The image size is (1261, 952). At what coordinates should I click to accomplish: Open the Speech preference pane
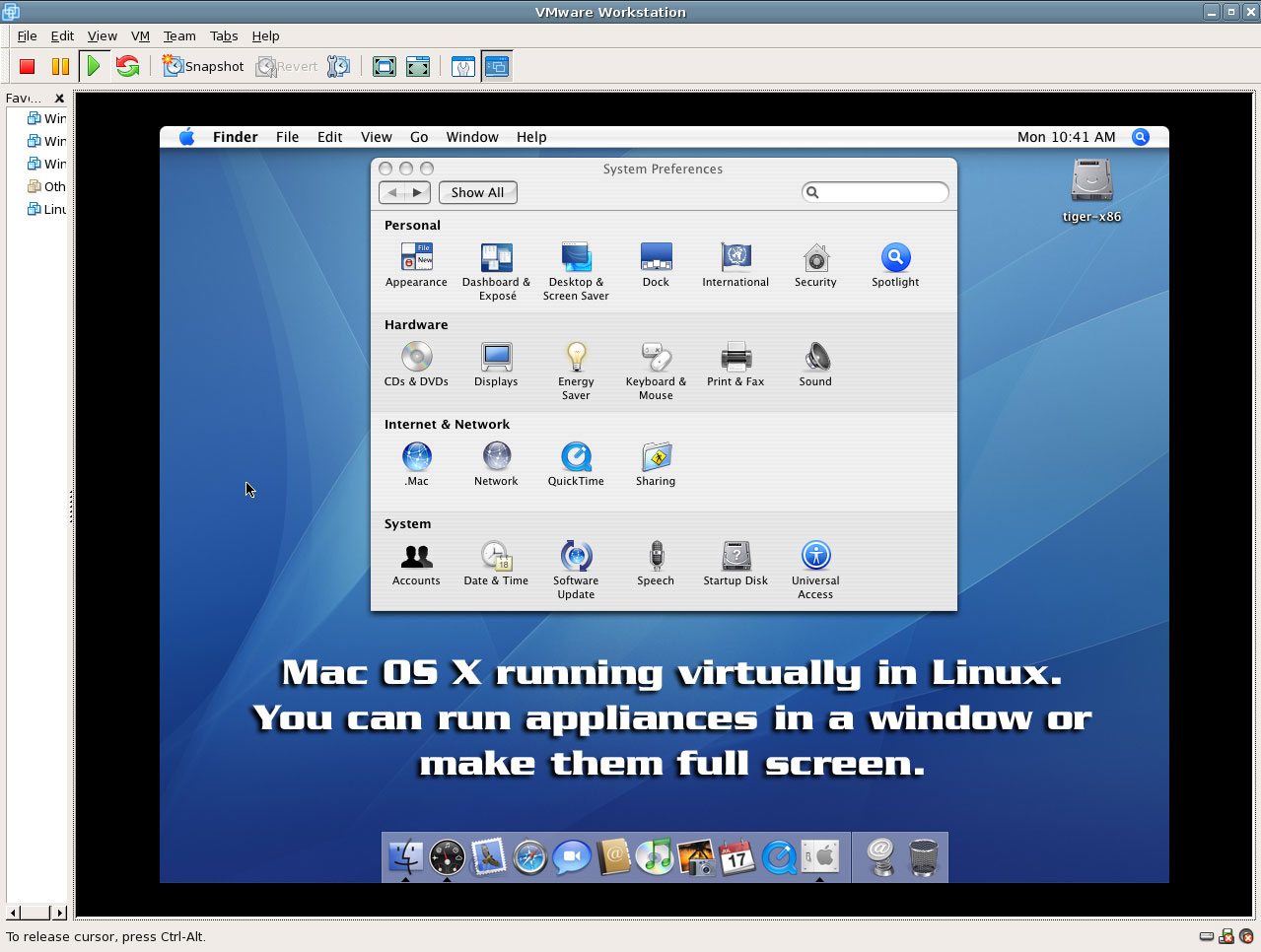[656, 564]
